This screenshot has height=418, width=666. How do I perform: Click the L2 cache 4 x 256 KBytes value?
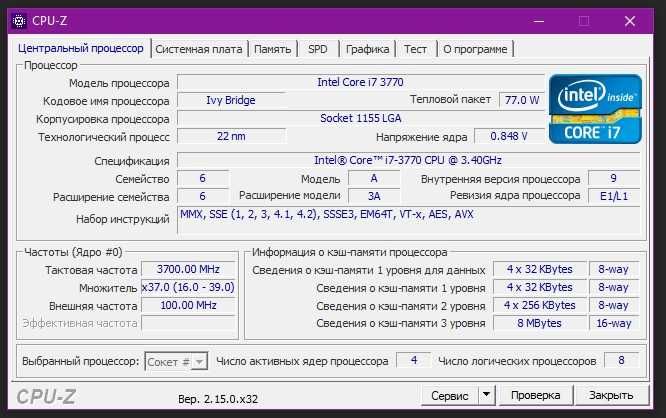(539, 305)
